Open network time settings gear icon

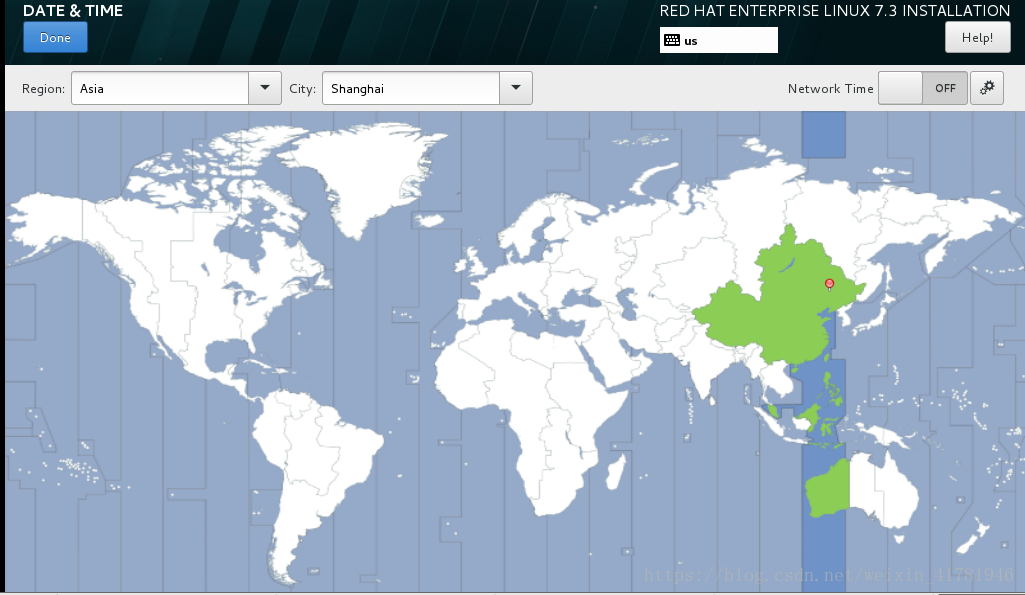pyautogui.click(x=986, y=88)
